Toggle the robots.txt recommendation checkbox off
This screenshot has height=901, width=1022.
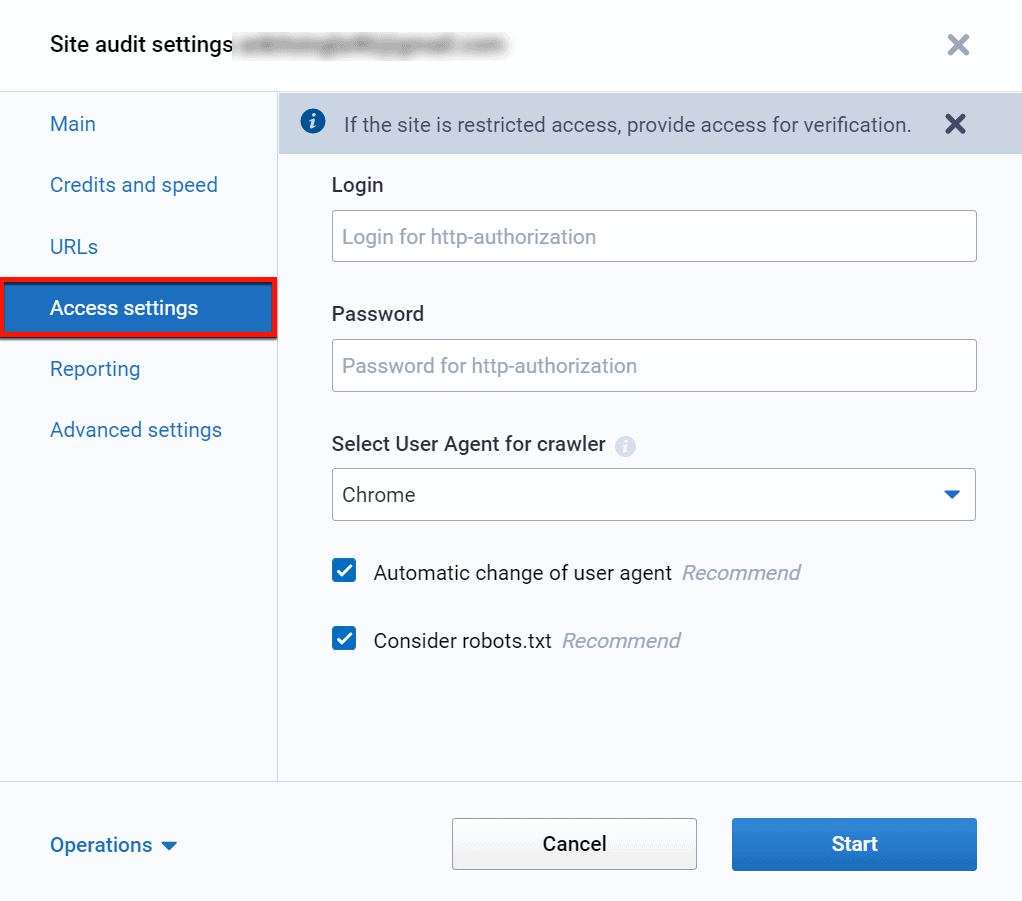click(344, 638)
